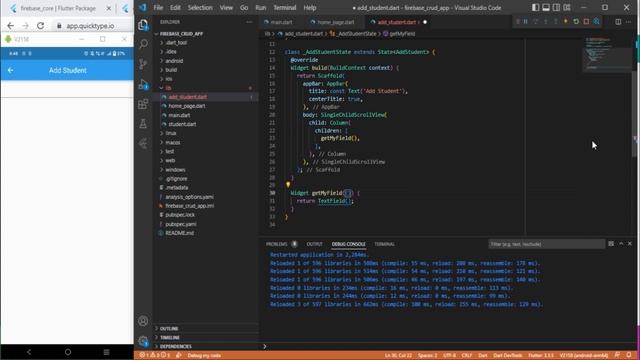Toggle secondary side bar layout icon
This screenshot has height=360, width=640.
tap(556, 8)
